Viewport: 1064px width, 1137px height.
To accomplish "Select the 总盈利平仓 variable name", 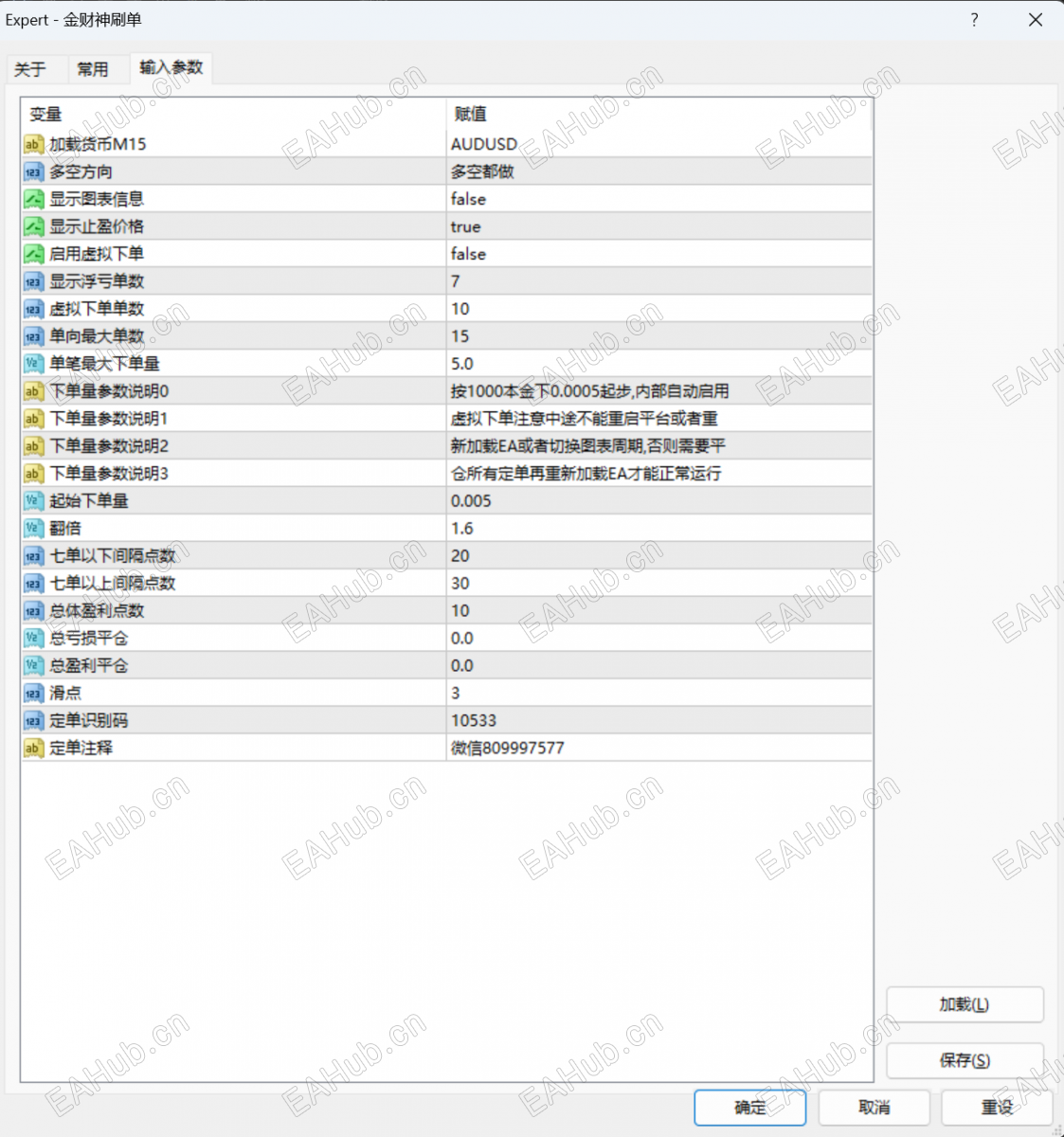I will point(89,666).
